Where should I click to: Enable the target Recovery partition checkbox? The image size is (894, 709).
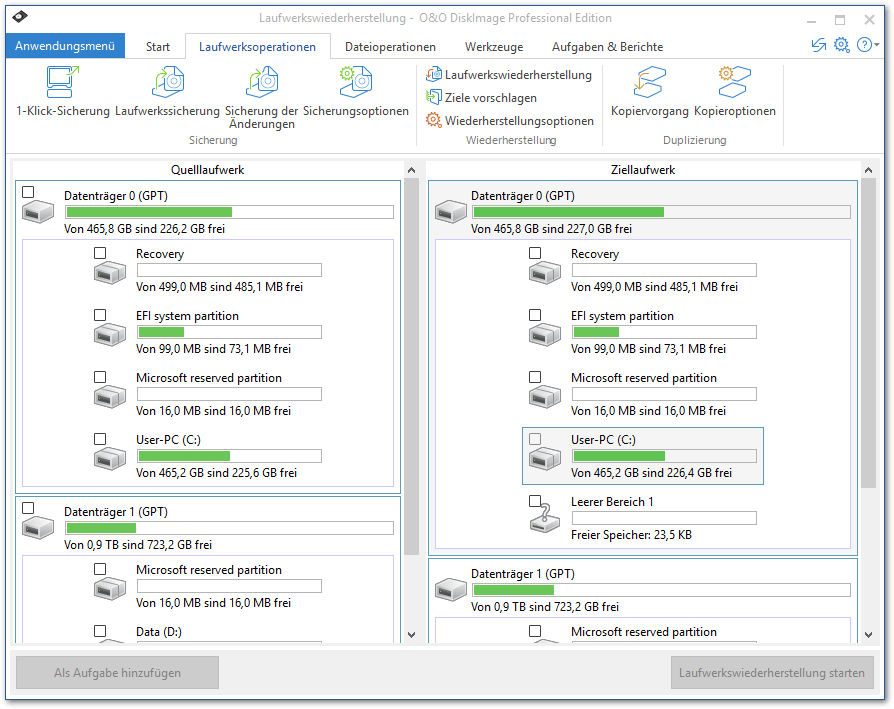535,253
